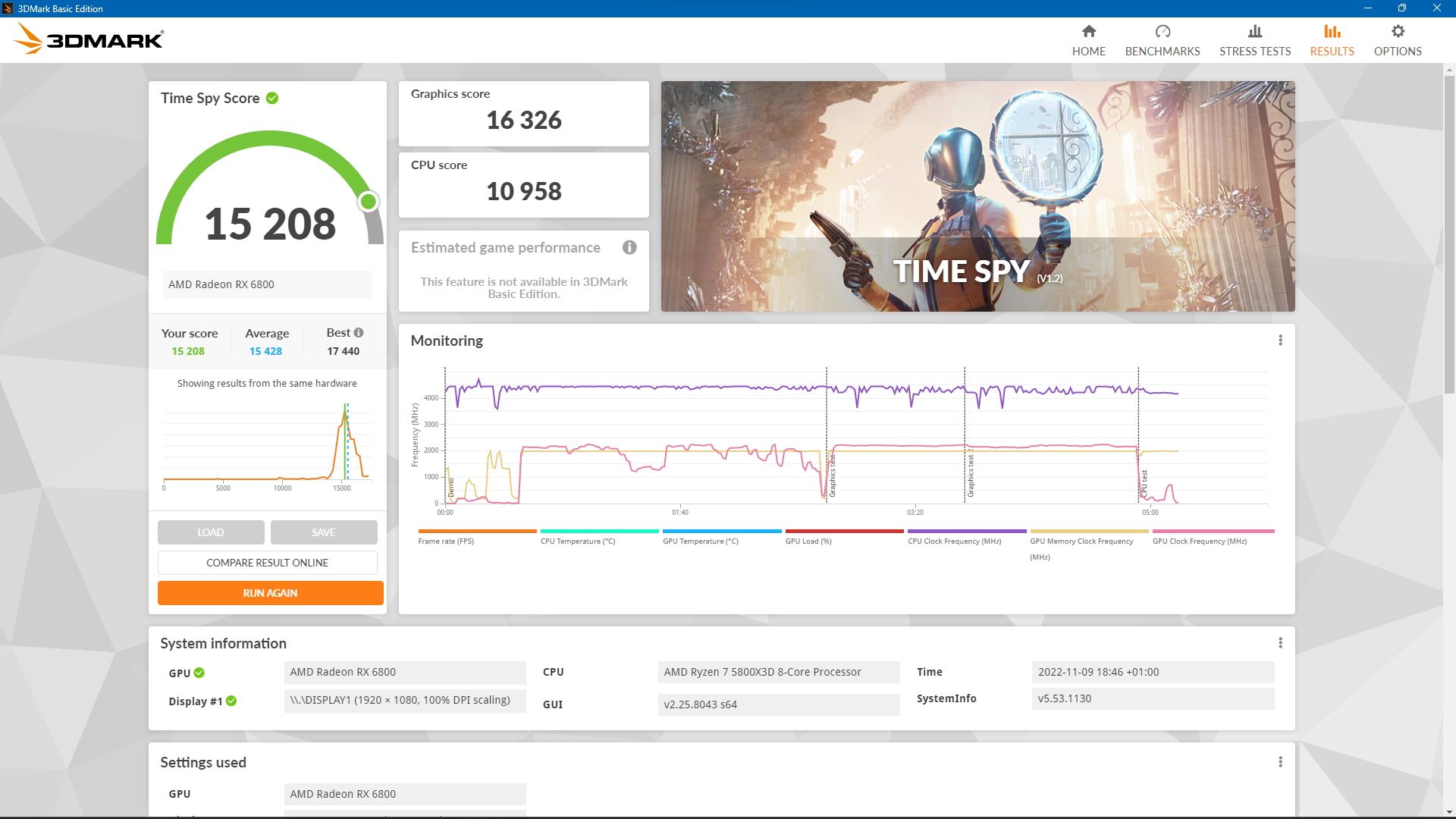Open the Benchmarks gauge icon
This screenshot has height=819, width=1456.
pyautogui.click(x=1162, y=32)
